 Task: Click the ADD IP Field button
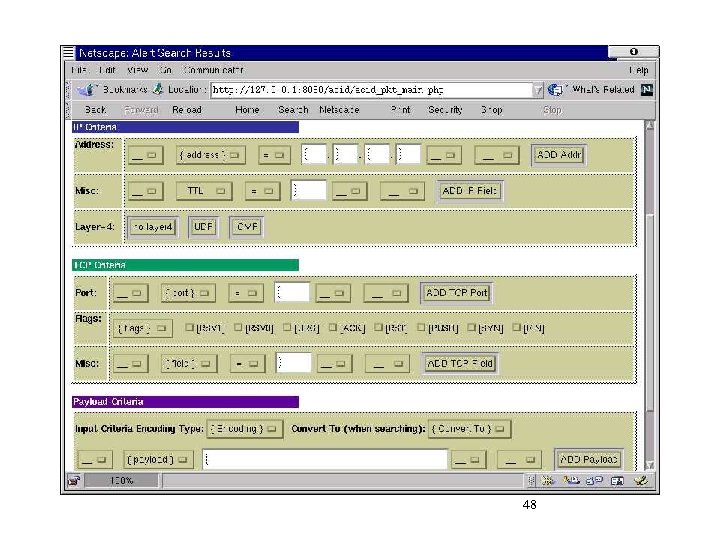coord(469,191)
